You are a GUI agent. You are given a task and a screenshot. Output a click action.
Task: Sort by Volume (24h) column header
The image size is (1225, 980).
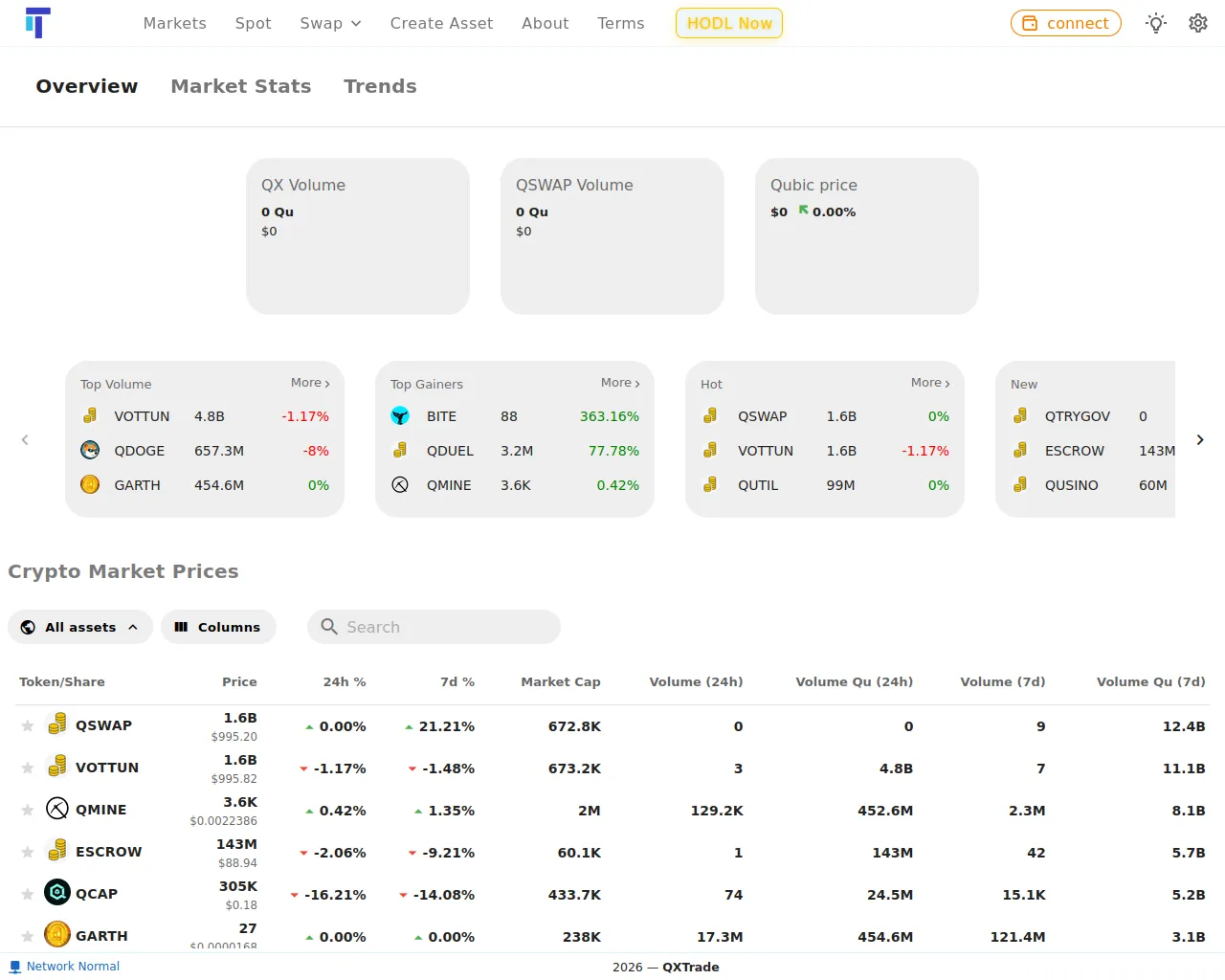(x=696, y=682)
